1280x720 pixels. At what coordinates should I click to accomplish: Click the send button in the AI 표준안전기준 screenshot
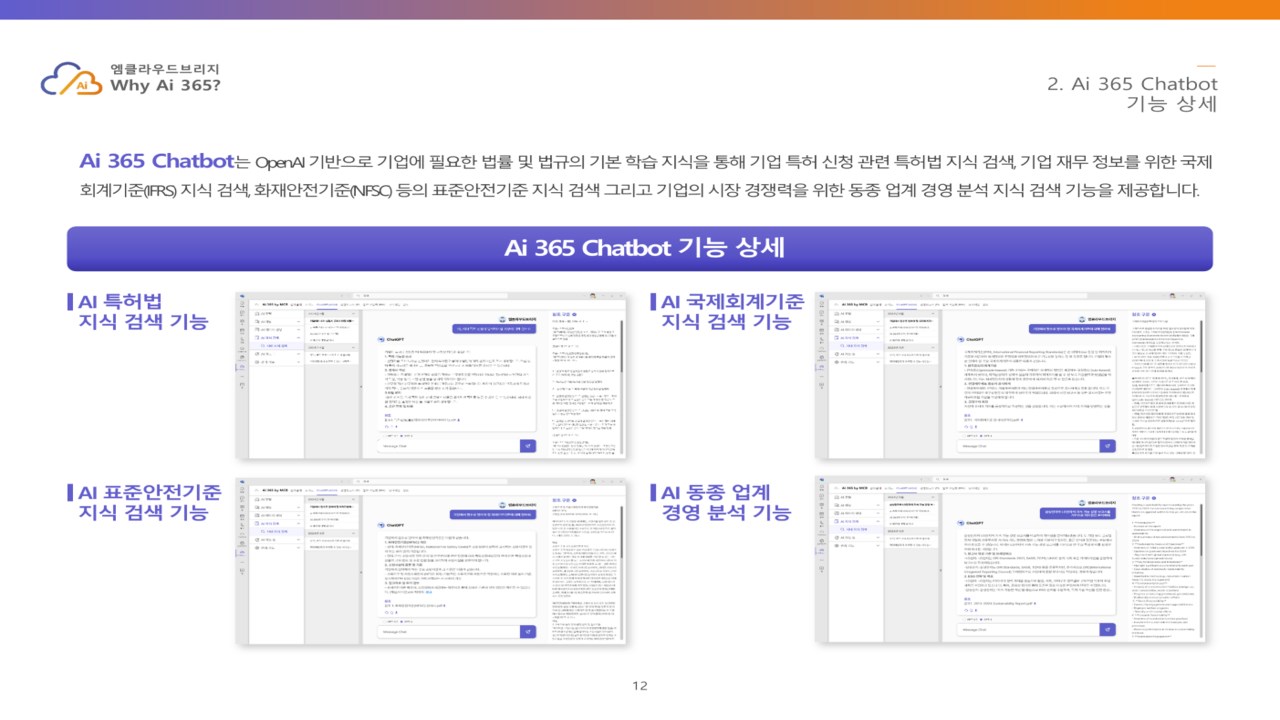coord(528,632)
